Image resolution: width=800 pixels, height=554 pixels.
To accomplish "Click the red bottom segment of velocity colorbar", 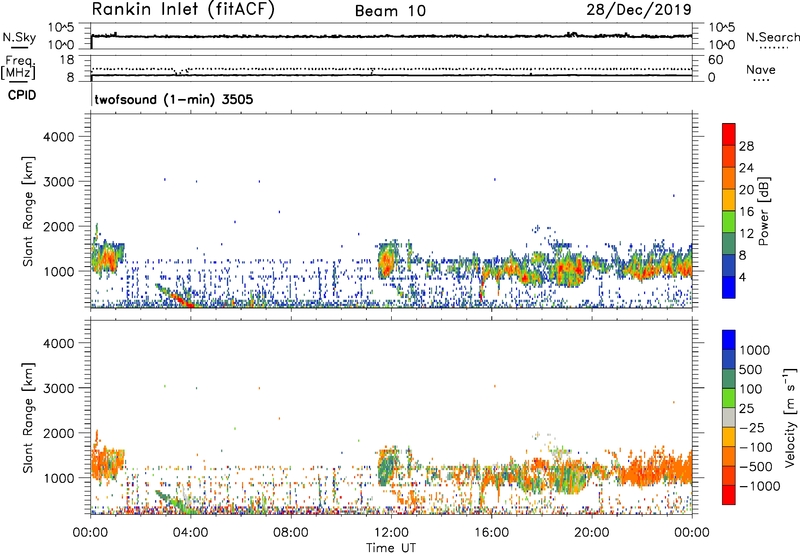I will [x=729, y=495].
